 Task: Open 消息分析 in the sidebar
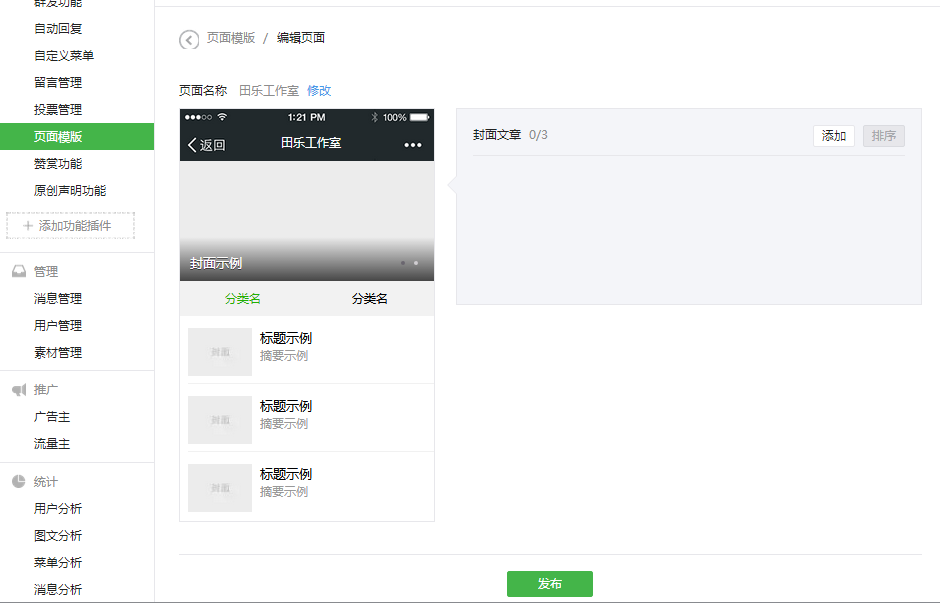pos(58,589)
